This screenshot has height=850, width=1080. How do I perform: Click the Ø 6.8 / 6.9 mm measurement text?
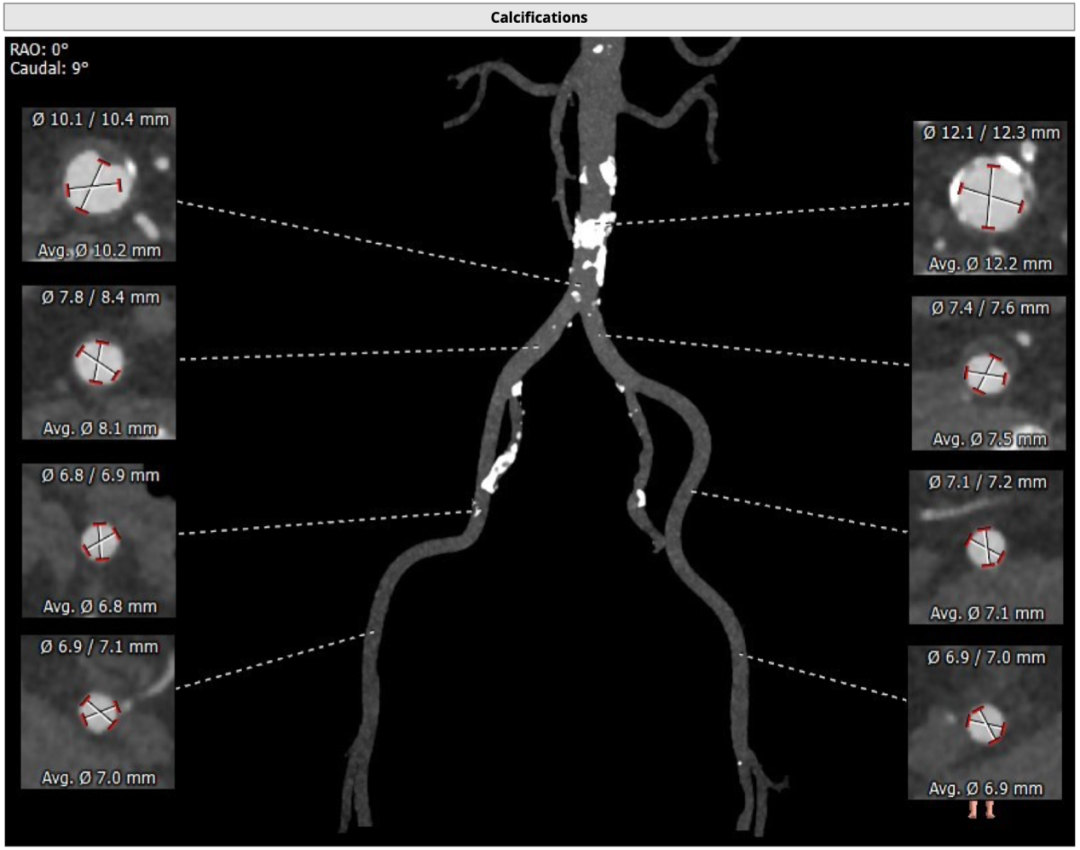click(99, 475)
